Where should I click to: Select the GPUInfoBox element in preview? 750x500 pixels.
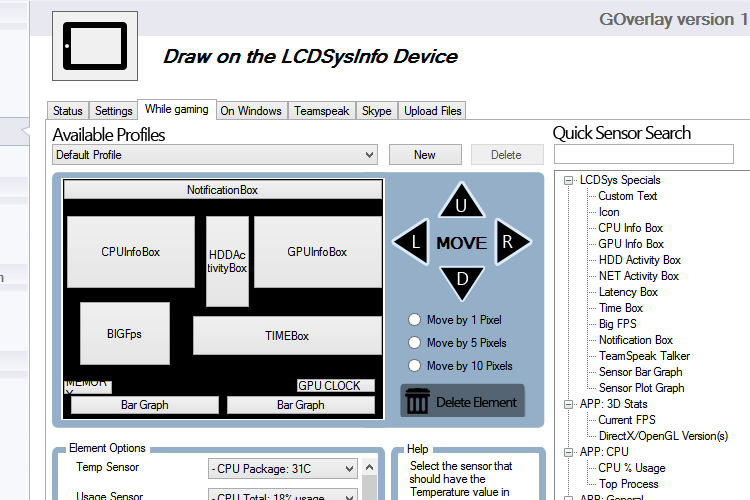tap(318, 252)
